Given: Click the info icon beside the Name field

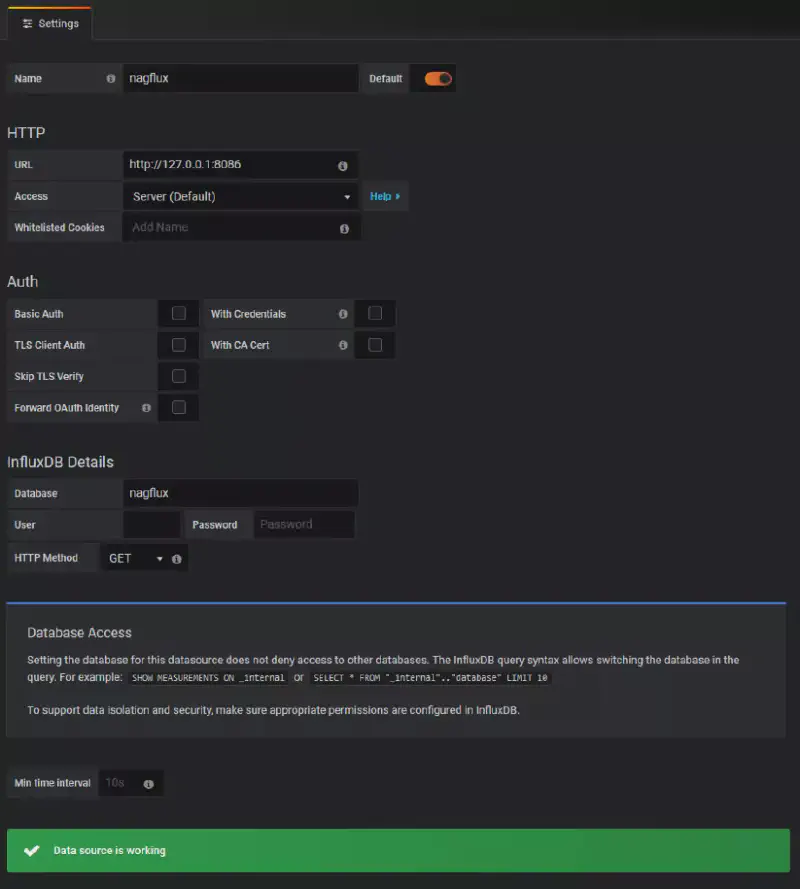Looking at the screenshot, I should (109, 78).
